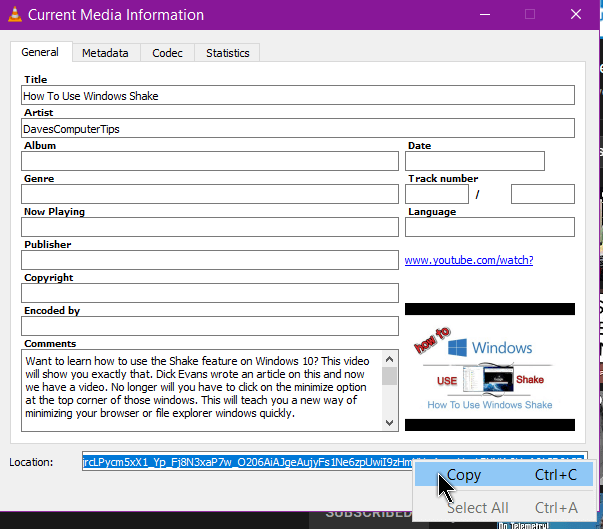The width and height of the screenshot is (603, 529).
Task: Click the Artist field with DavesComputerTips
Action: pyautogui.click(x=298, y=128)
